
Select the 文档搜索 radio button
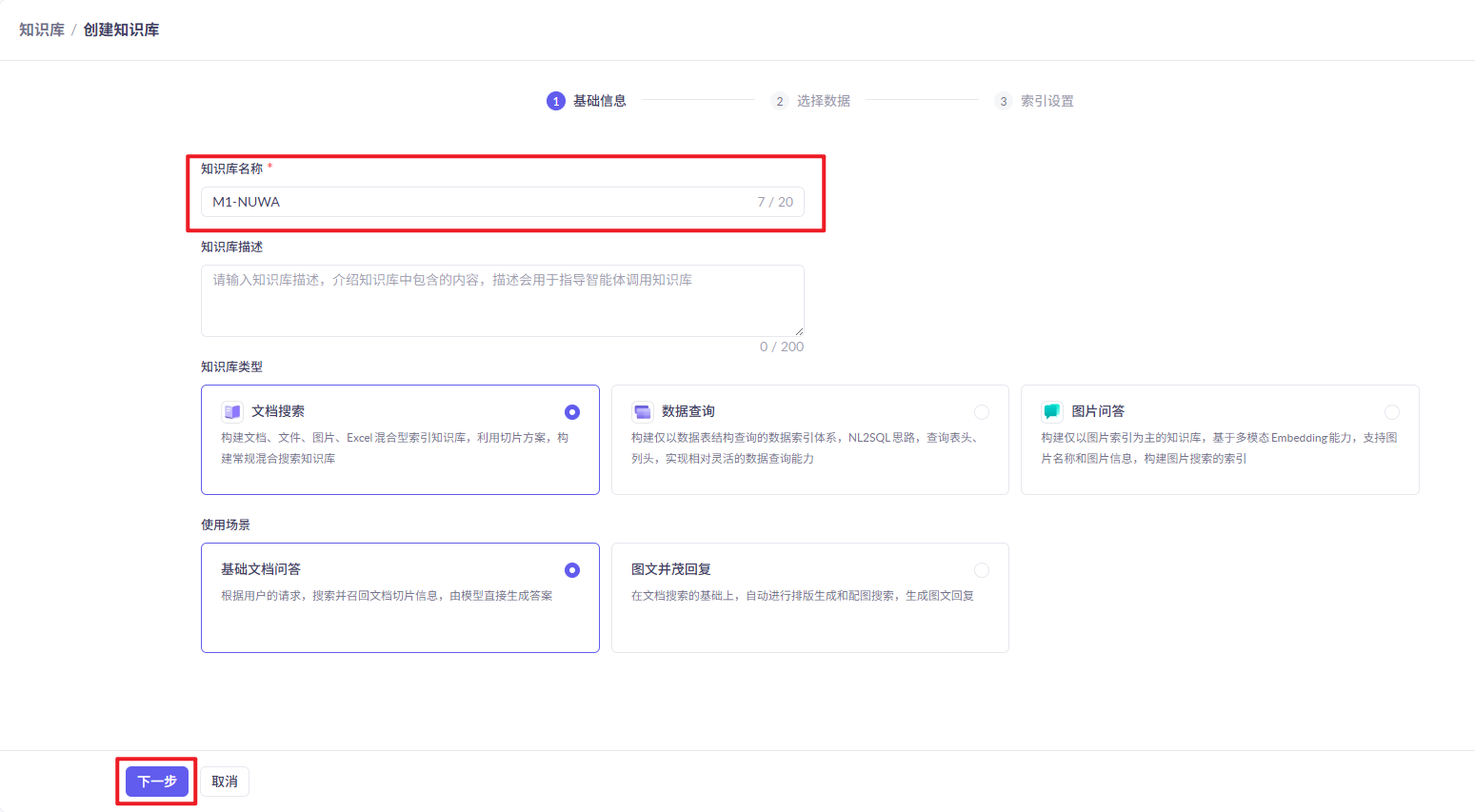(572, 412)
